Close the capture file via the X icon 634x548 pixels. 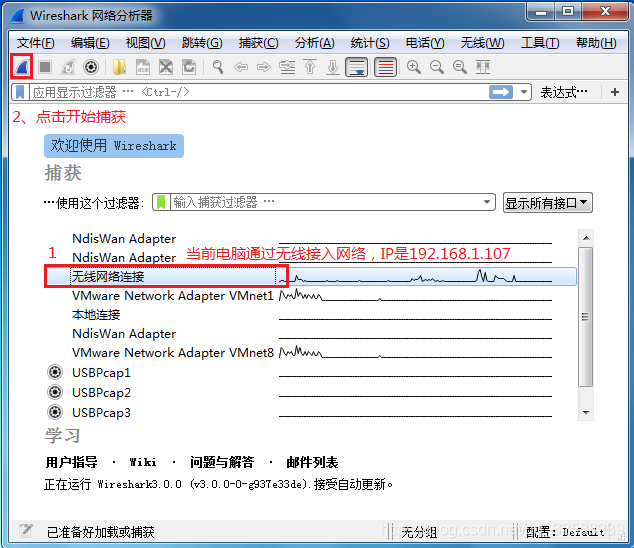pyautogui.click(x=166, y=67)
